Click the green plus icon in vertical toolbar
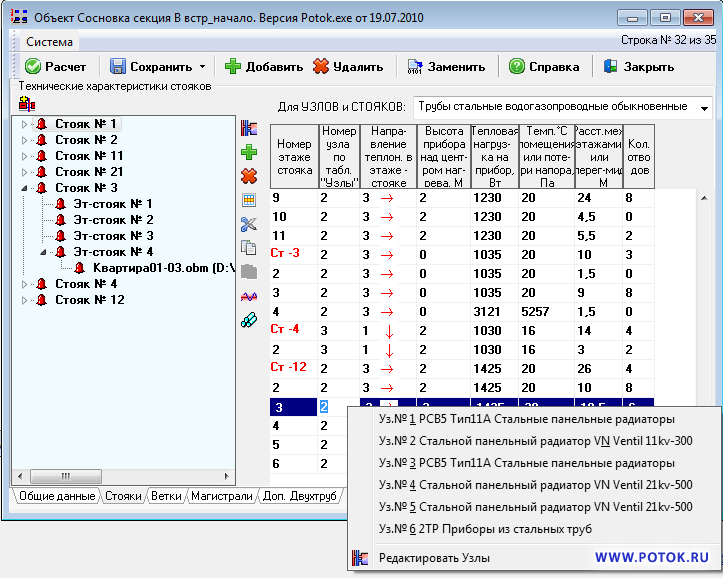723x578 pixels. 249,152
